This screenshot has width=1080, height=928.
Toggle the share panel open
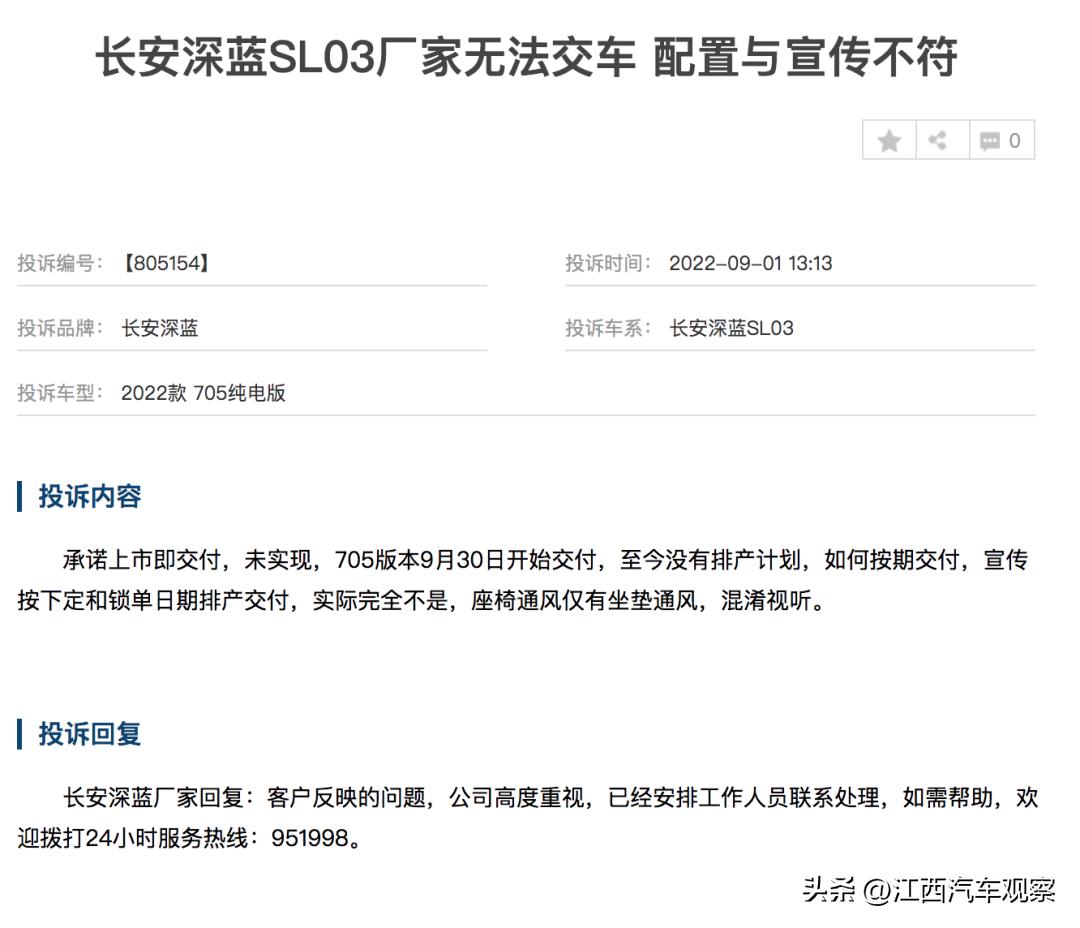[938, 140]
